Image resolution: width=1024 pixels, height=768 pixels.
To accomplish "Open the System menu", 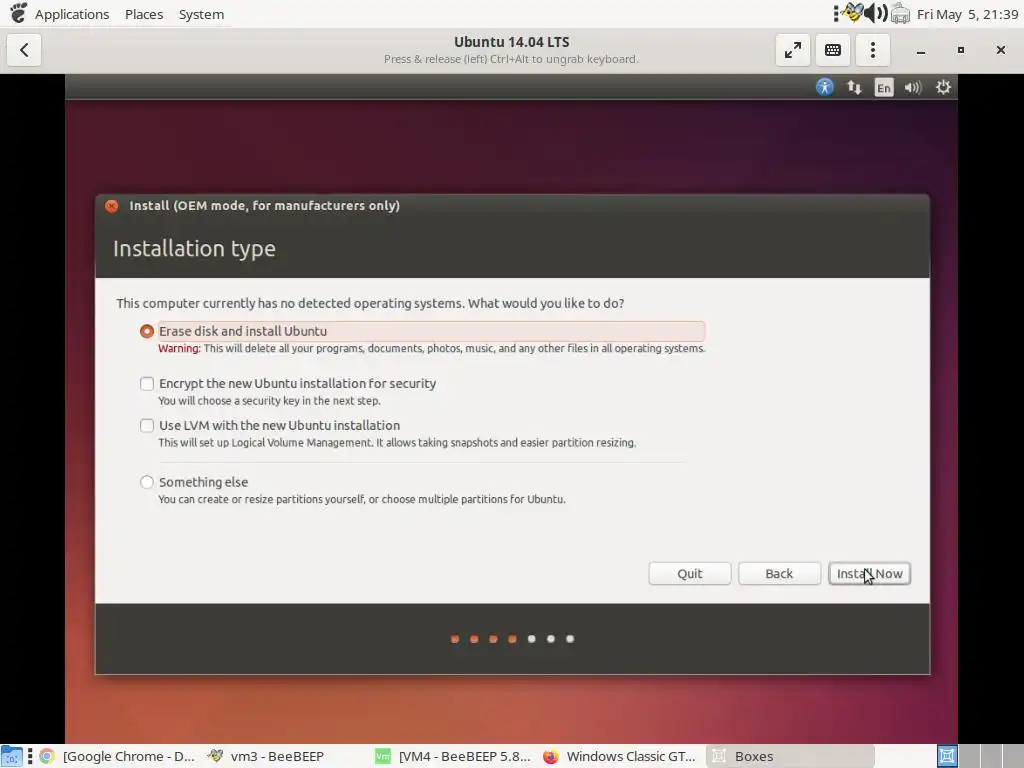I will [x=201, y=14].
